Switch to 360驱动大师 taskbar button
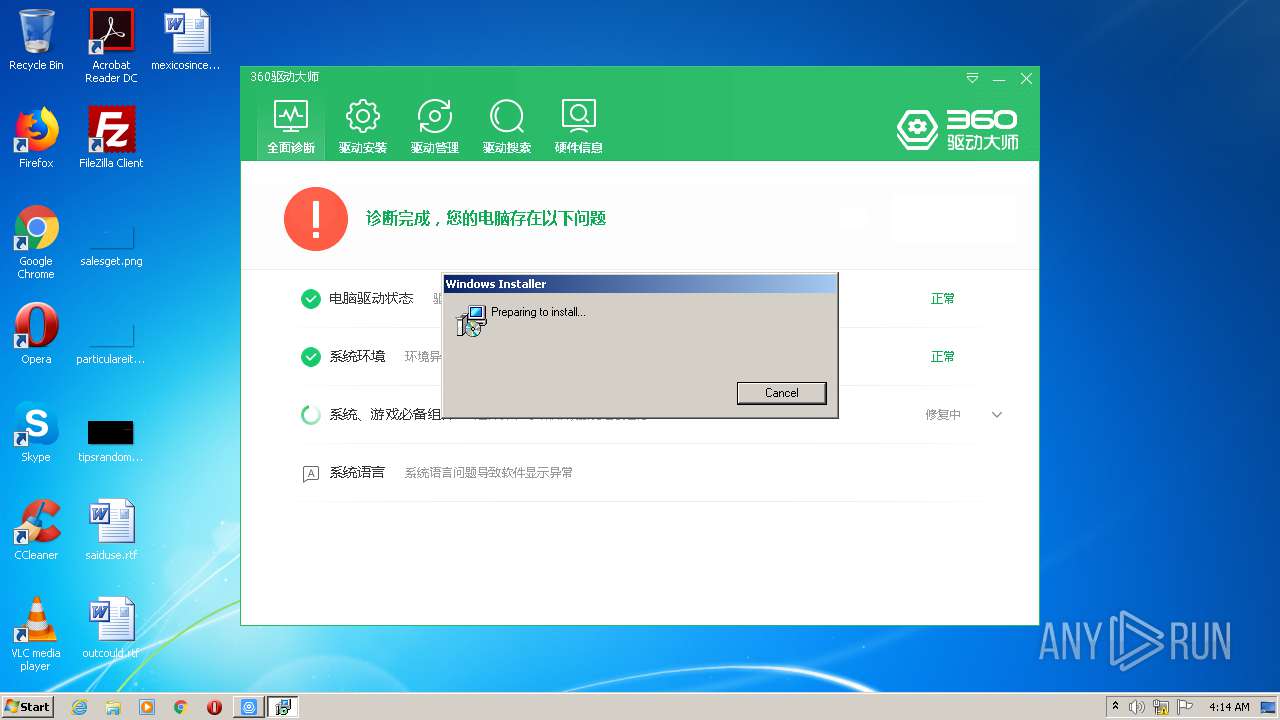Viewport: 1280px width, 720px height. 249,707
